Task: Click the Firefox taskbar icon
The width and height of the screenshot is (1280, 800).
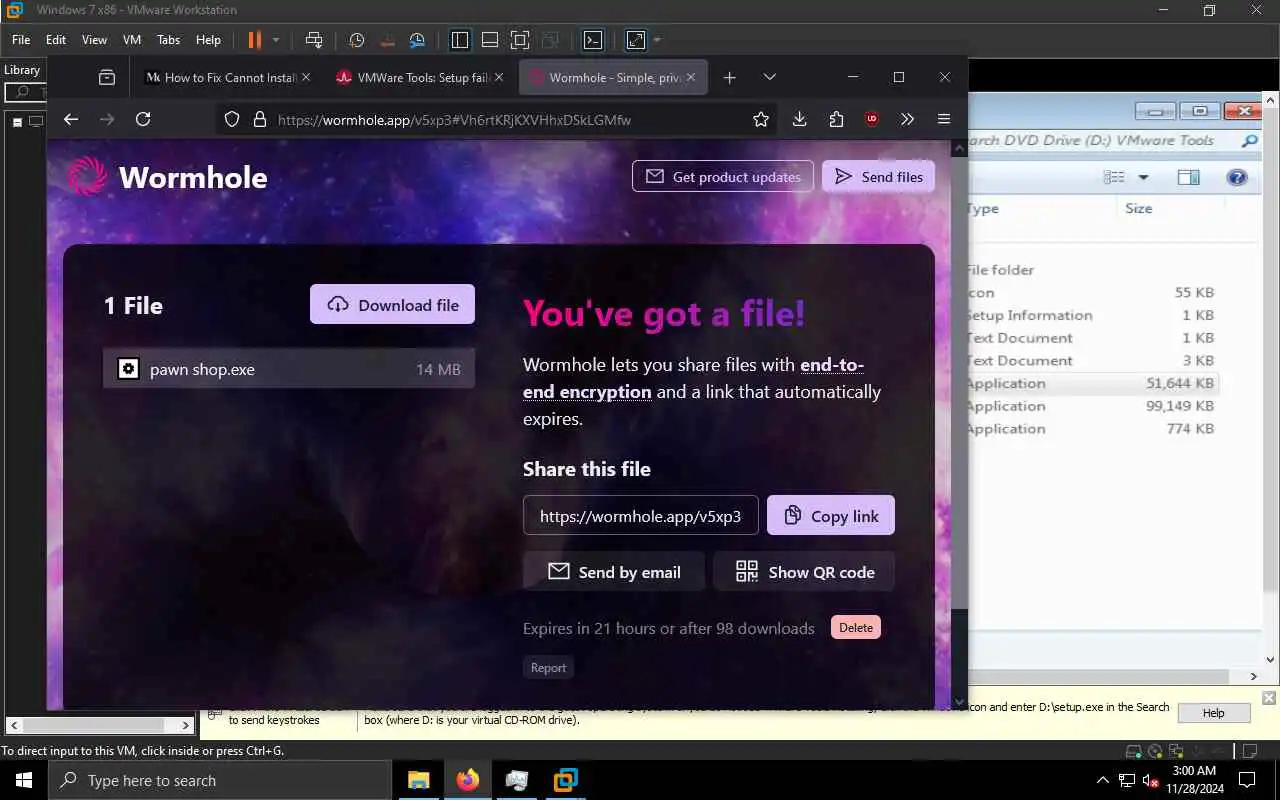Action: [467, 780]
